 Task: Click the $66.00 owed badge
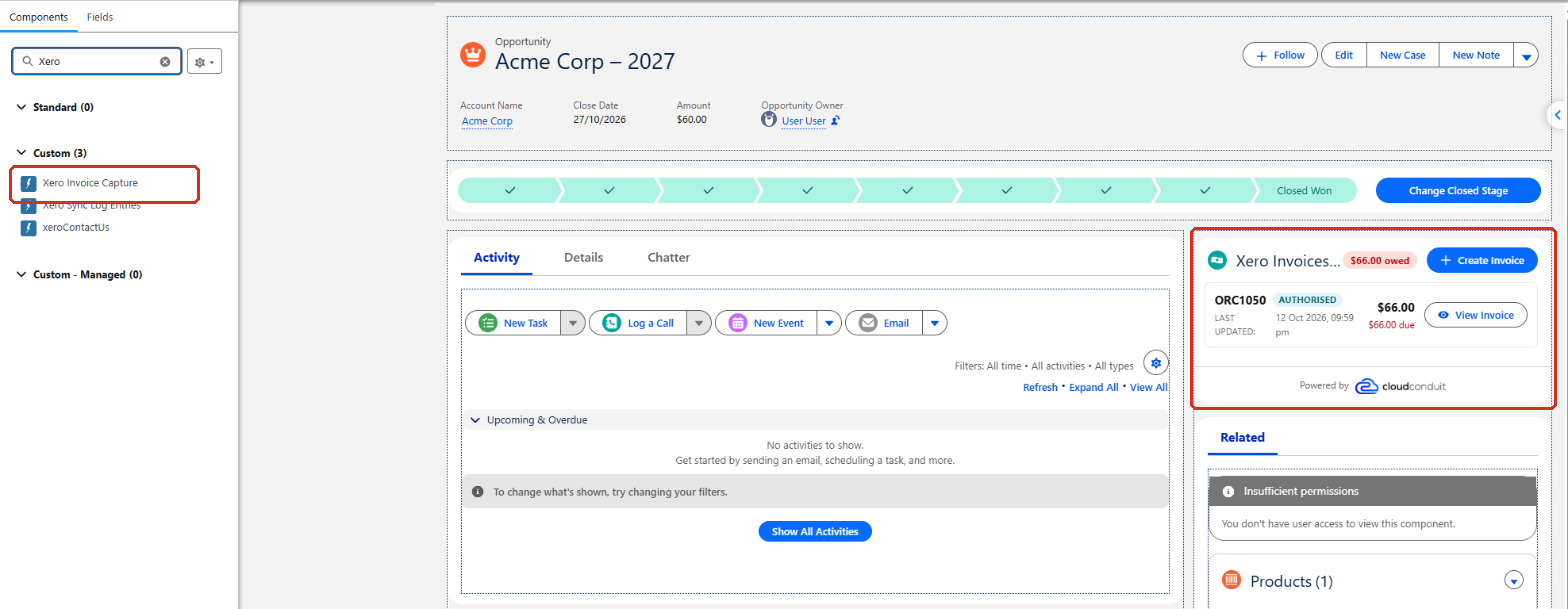coord(1380,260)
